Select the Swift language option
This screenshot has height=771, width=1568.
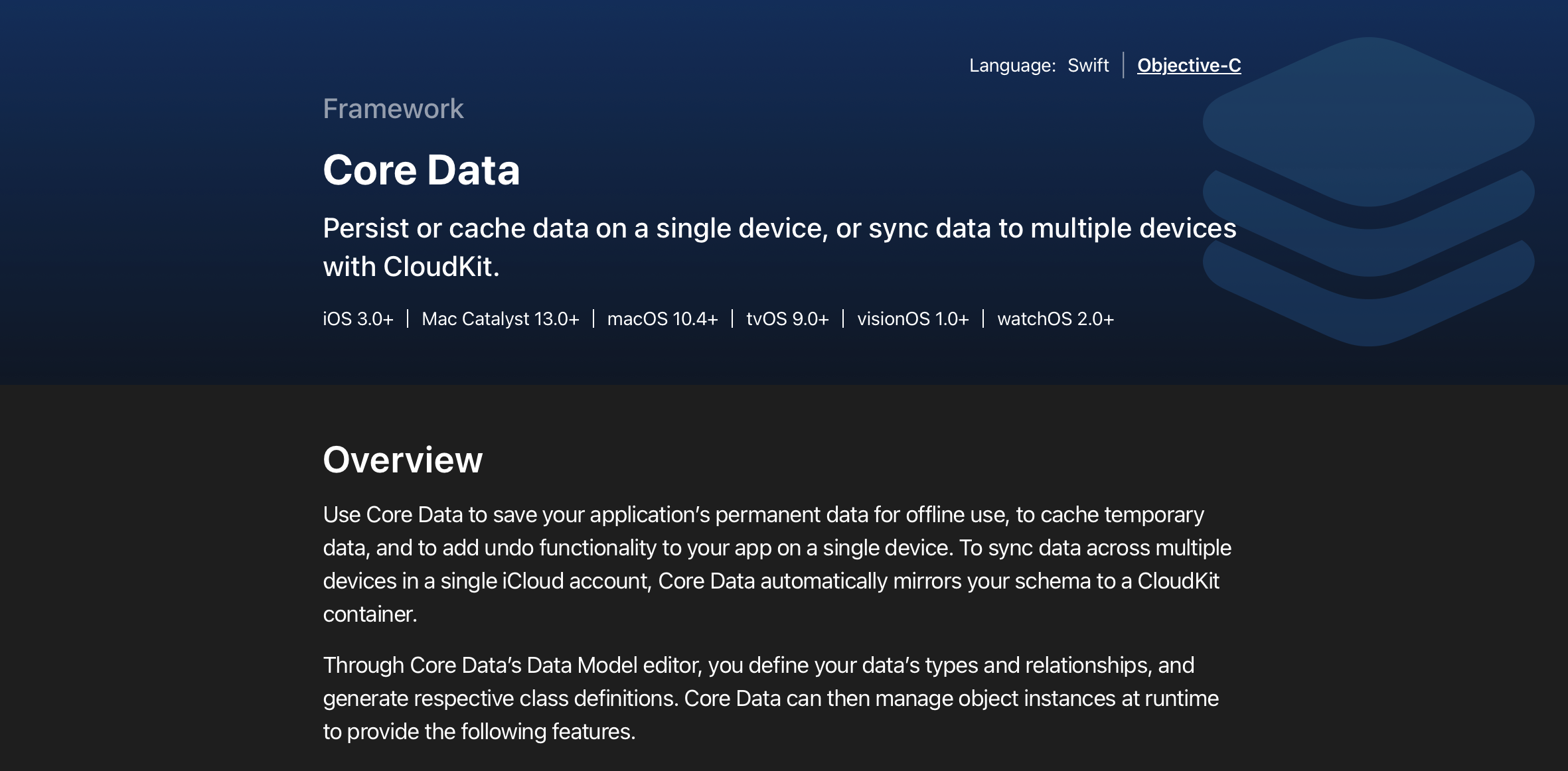coord(1087,65)
